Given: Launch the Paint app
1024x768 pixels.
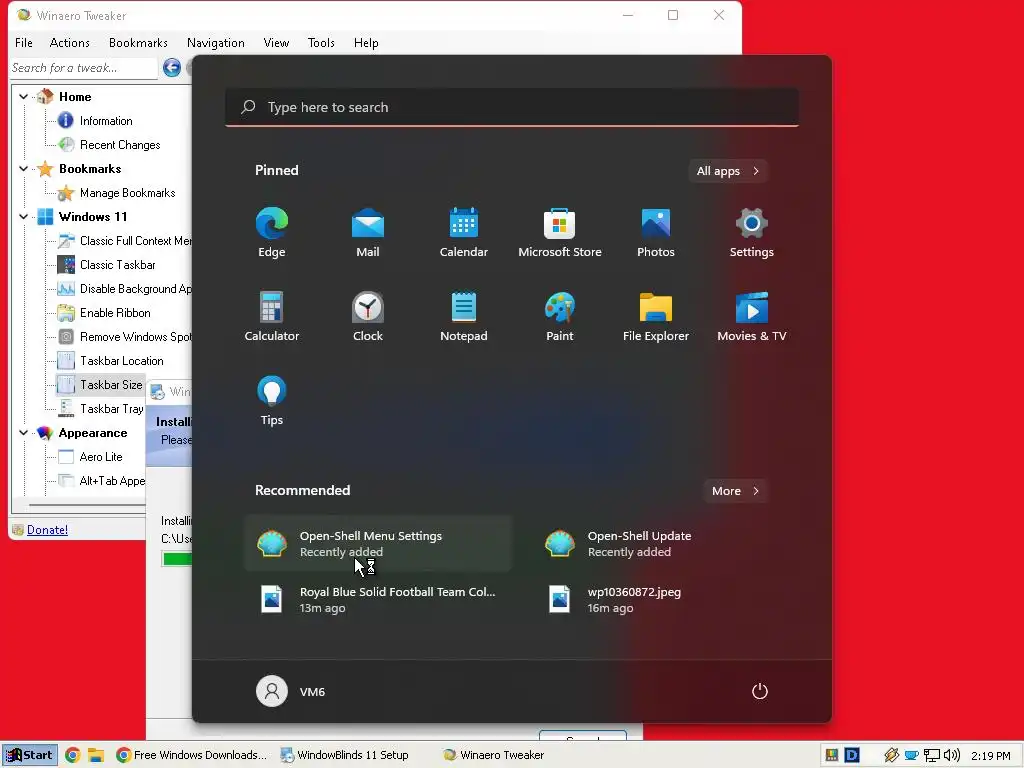Looking at the screenshot, I should coord(560,317).
